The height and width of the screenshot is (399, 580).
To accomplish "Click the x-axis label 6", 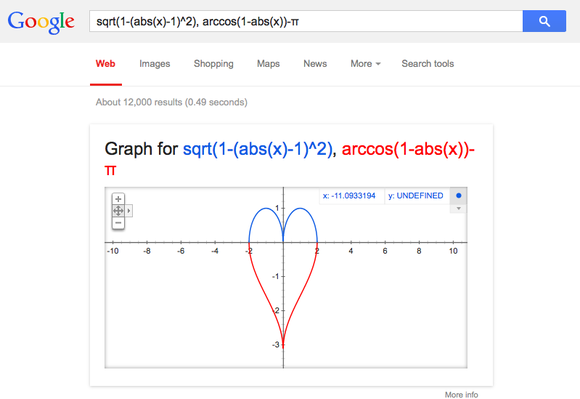I will [x=385, y=251].
